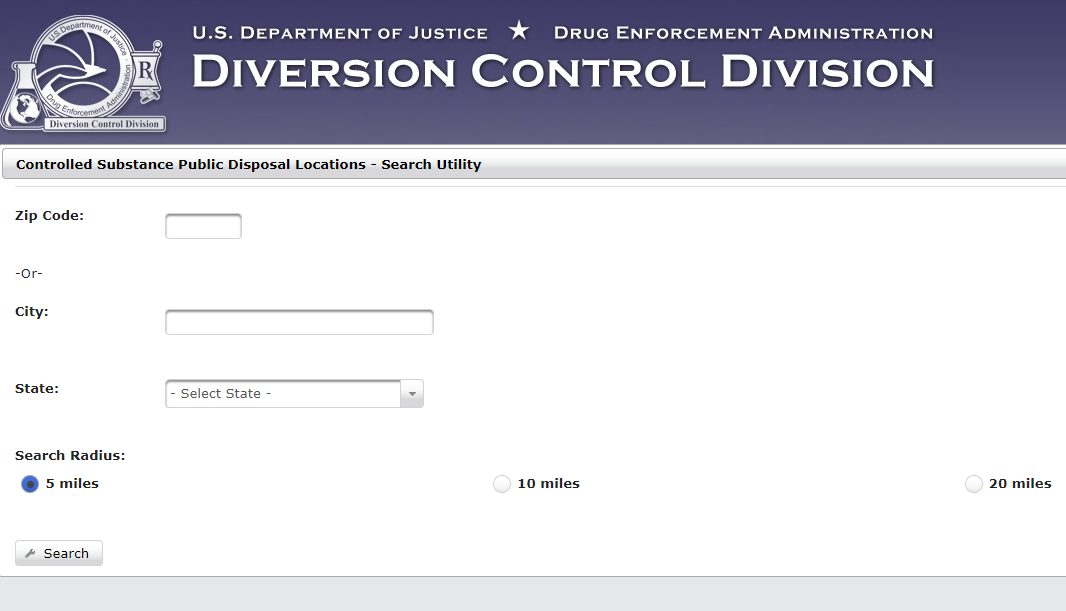The width and height of the screenshot is (1066, 611).
Task: Focus the City text box
Action: [x=299, y=322]
